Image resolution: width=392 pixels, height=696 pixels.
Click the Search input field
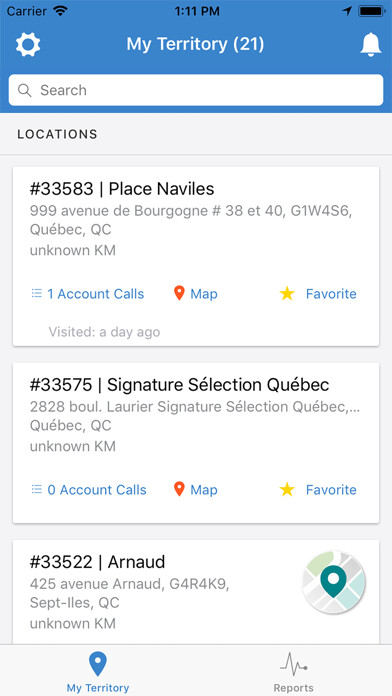pos(196,90)
